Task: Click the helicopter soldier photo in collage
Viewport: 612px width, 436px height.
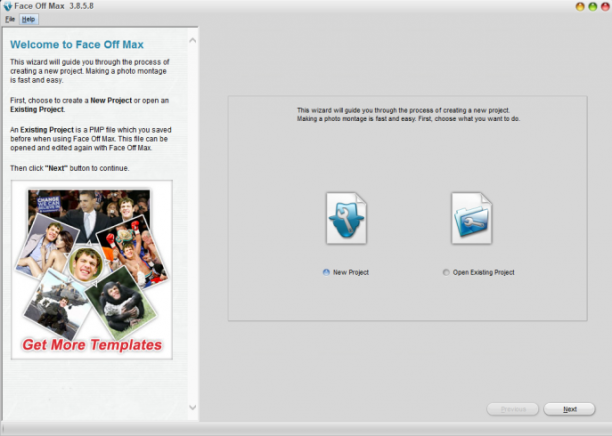Action: click(57, 304)
